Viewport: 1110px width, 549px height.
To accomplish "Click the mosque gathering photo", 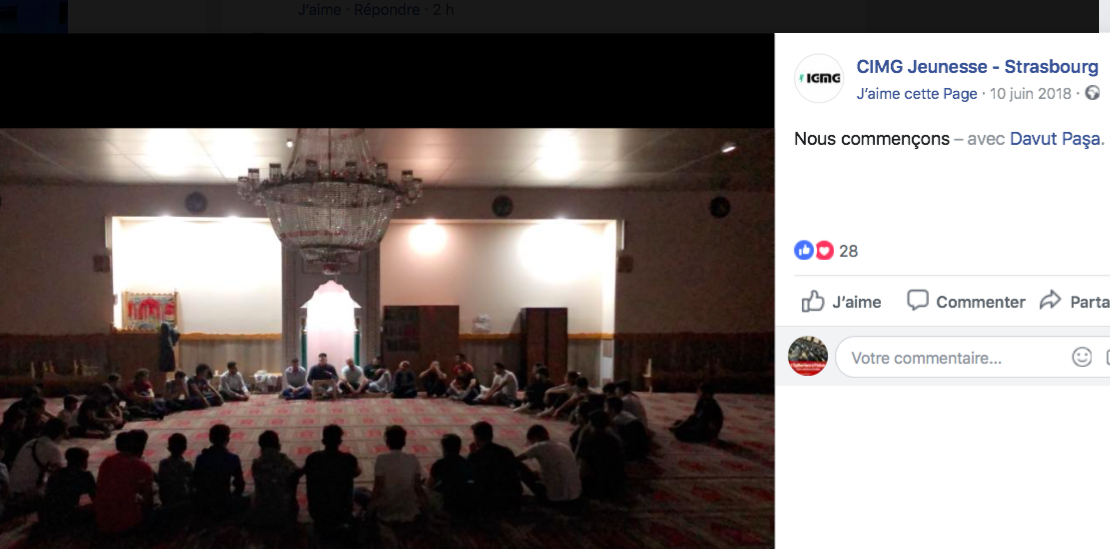I will [x=387, y=338].
